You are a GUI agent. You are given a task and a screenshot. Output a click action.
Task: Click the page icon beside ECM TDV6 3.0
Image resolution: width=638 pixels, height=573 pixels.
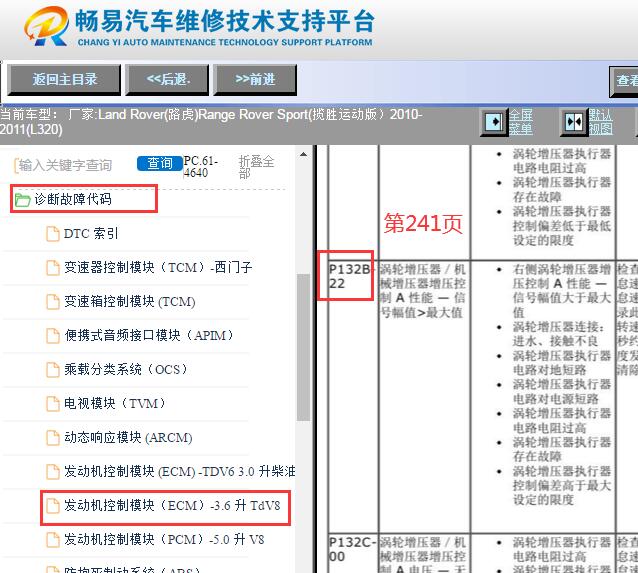tap(52, 472)
